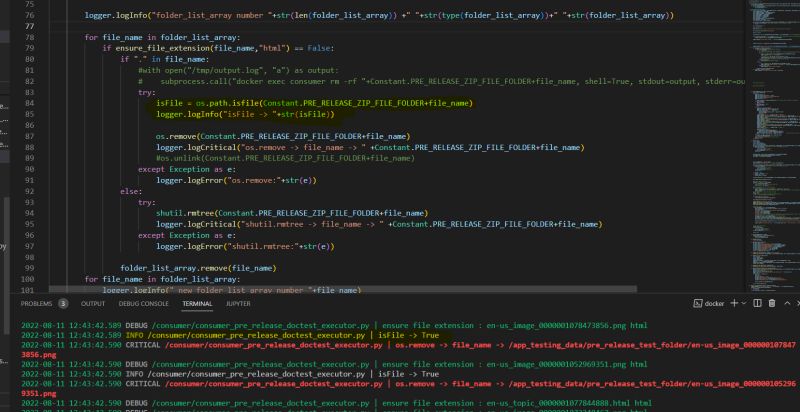Click the first terminal 'isFile -> True' INFO line
800x412 pixels.
point(230,336)
